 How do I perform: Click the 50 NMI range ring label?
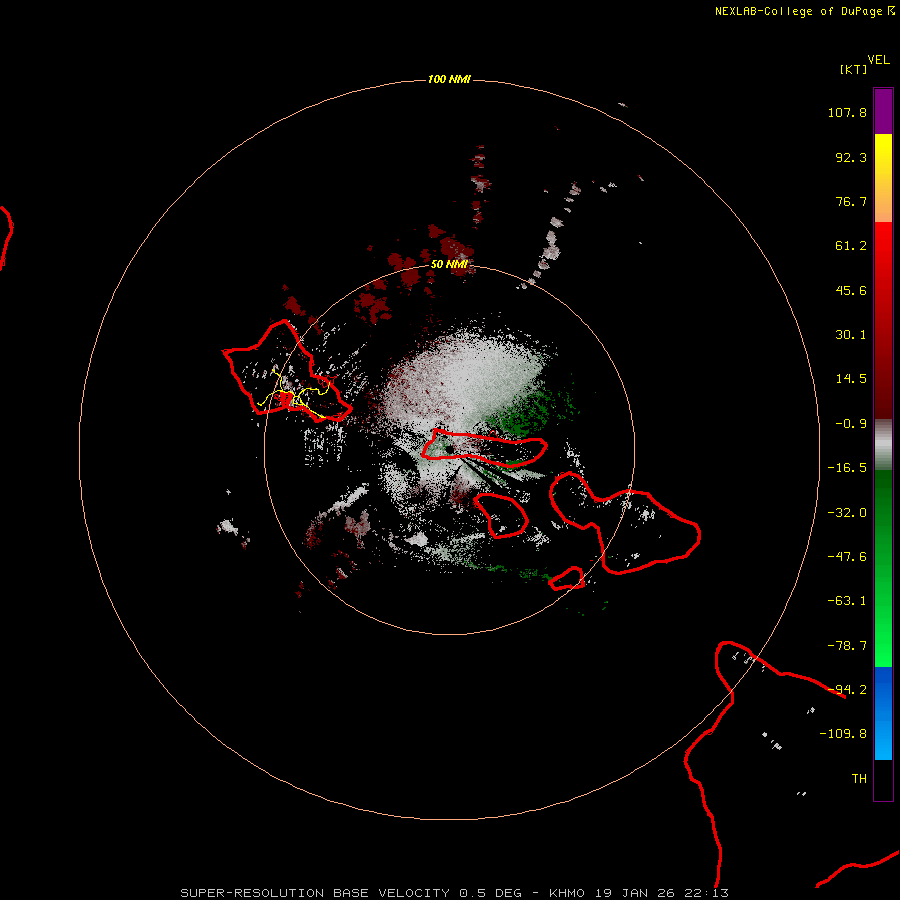point(449,264)
